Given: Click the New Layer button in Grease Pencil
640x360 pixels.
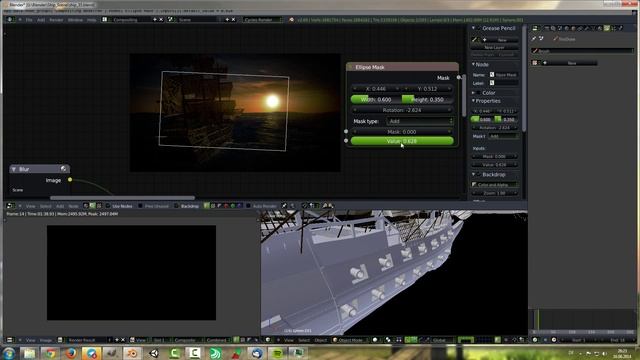Looking at the screenshot, I should [494, 47].
